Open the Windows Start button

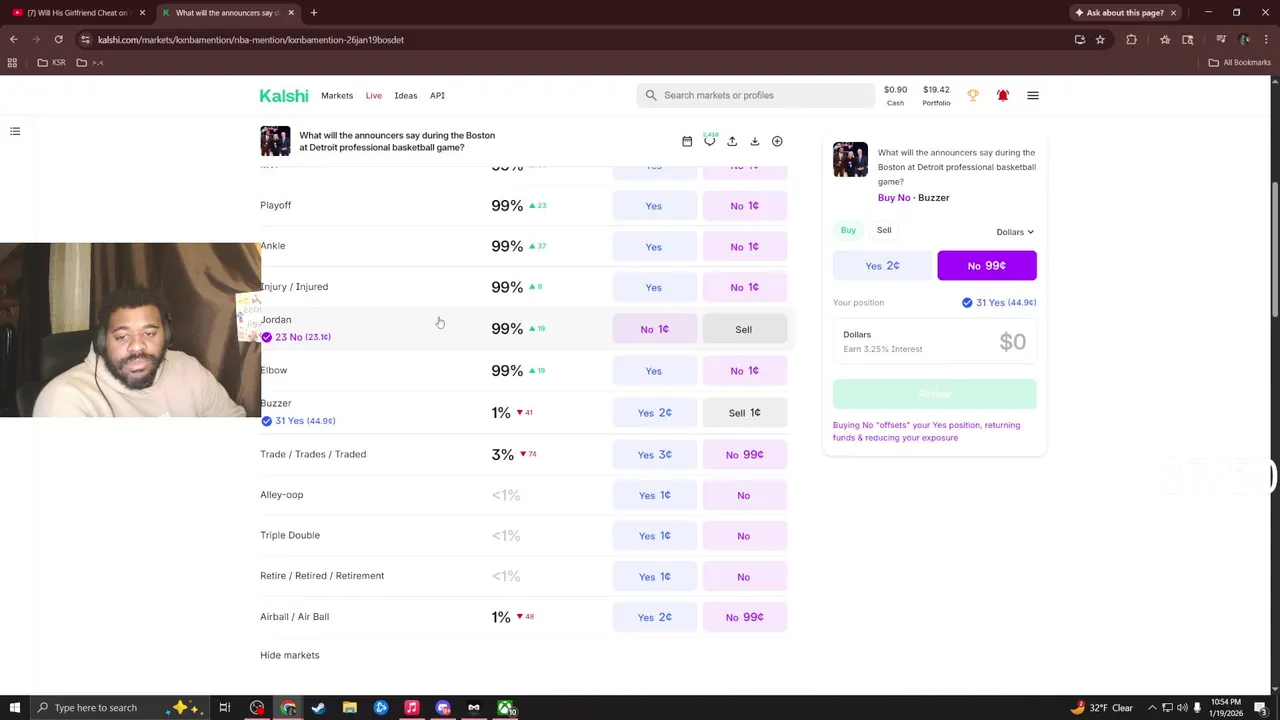[x=15, y=708]
